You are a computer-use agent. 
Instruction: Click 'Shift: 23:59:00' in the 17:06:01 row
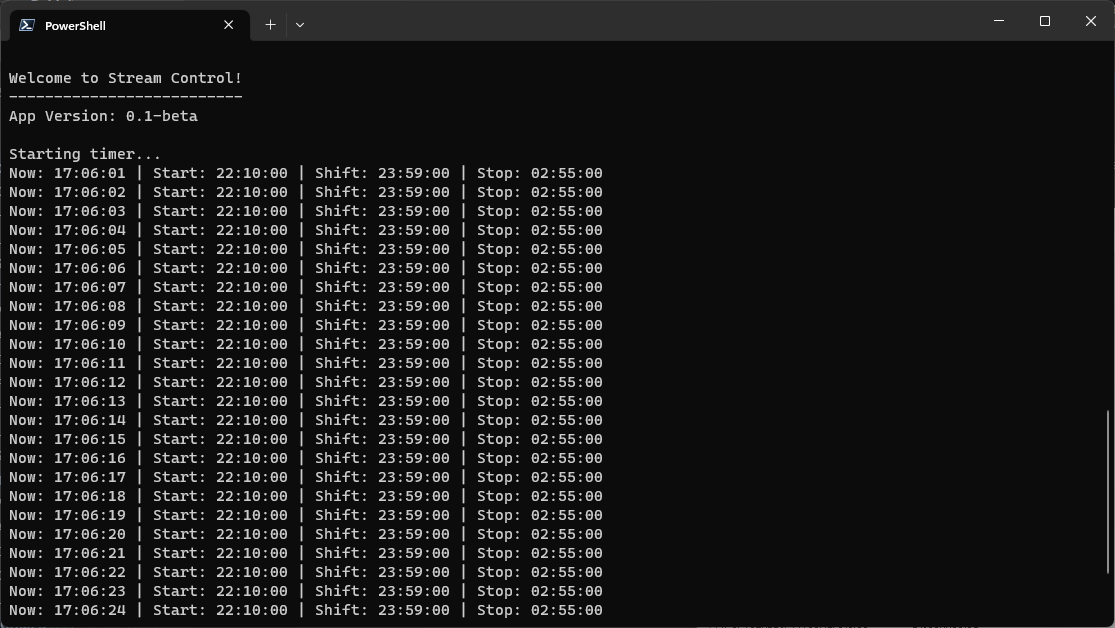click(383, 174)
